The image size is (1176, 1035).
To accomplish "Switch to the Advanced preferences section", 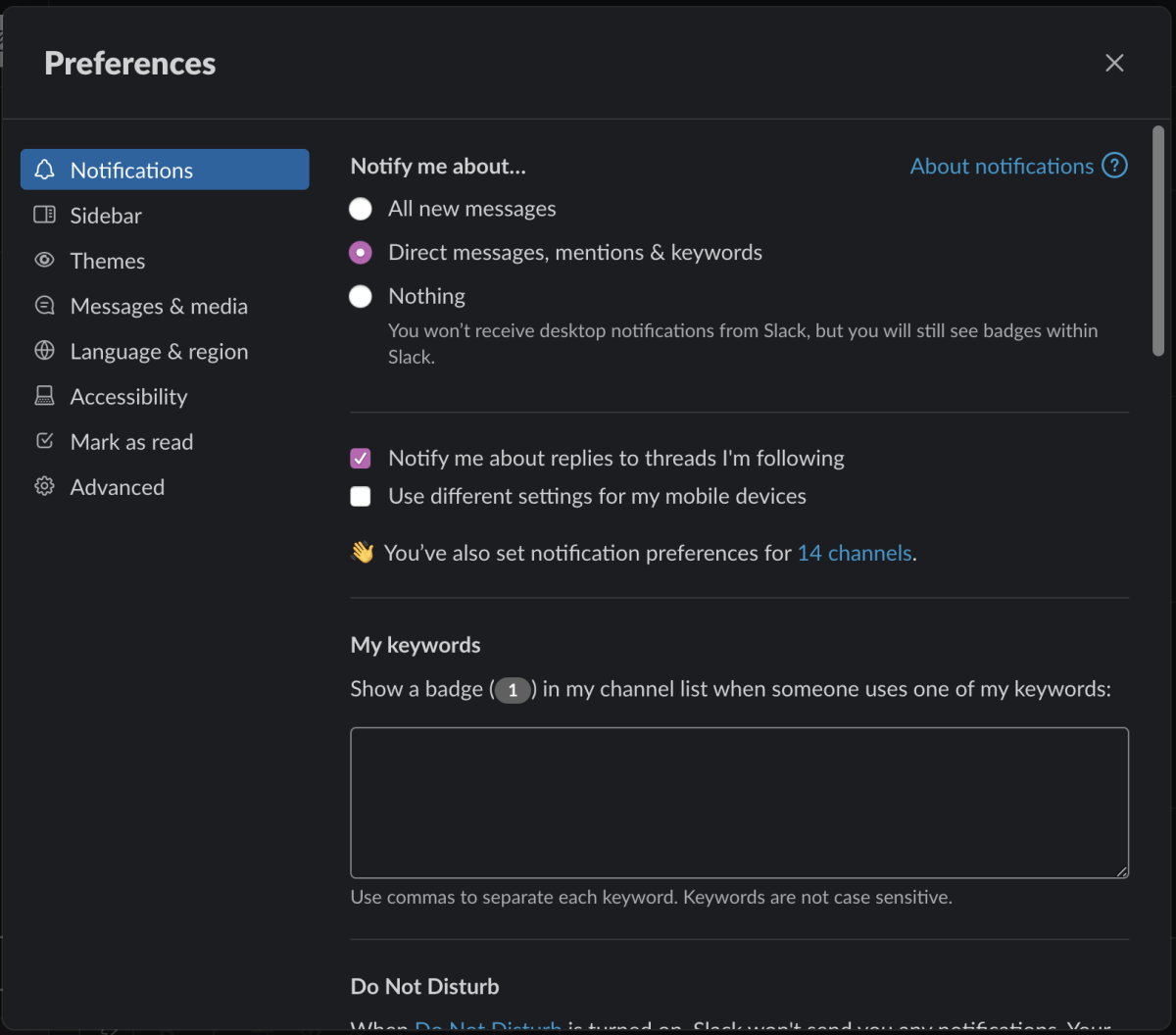I will click(117, 487).
